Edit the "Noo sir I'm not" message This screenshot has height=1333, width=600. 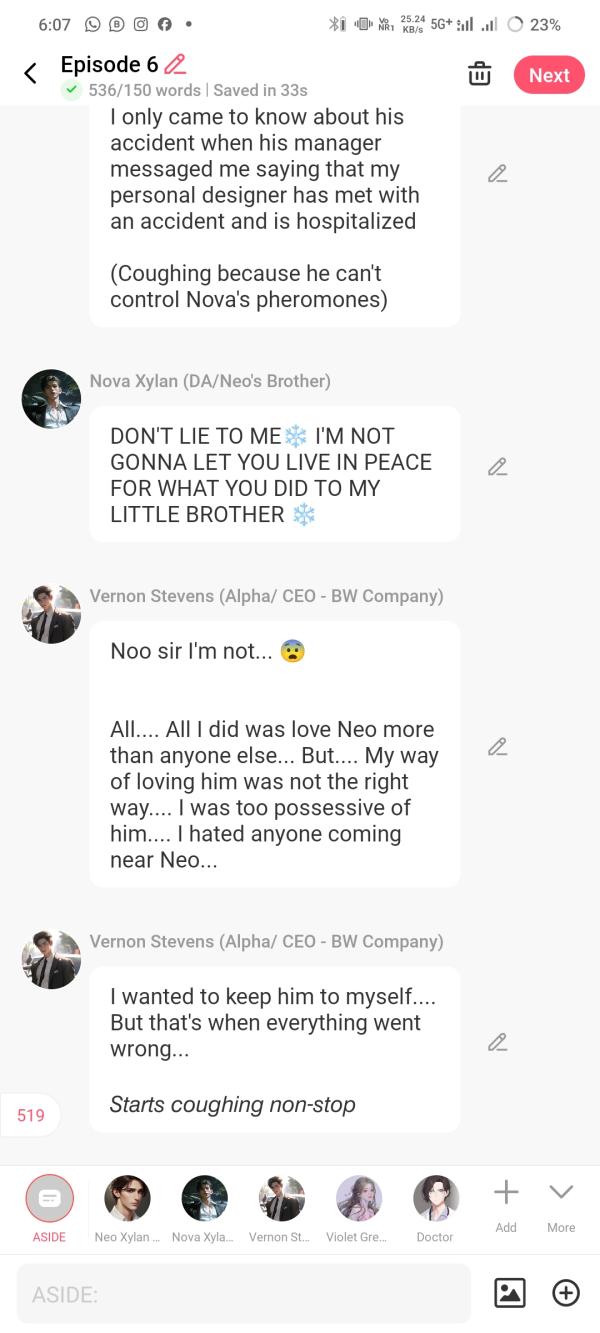[497, 746]
